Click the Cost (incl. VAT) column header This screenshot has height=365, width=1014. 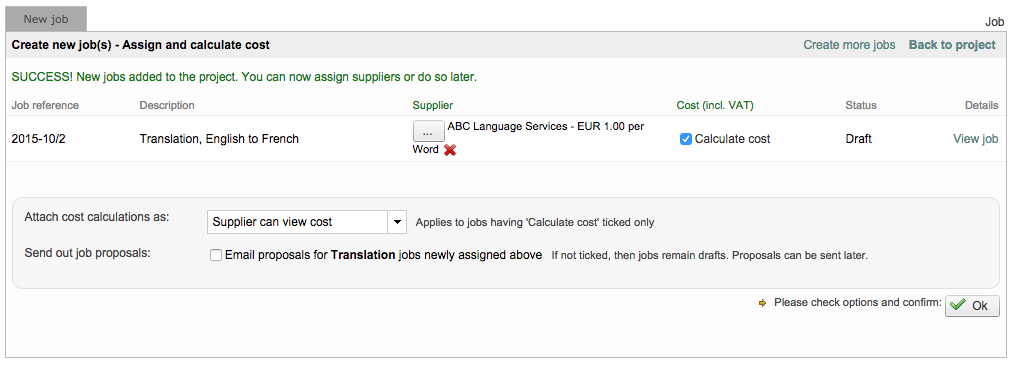point(715,105)
